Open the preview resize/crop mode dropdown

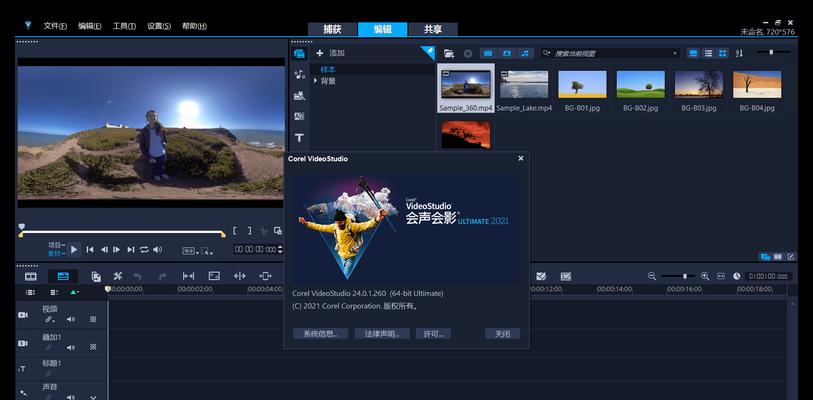(x=206, y=251)
